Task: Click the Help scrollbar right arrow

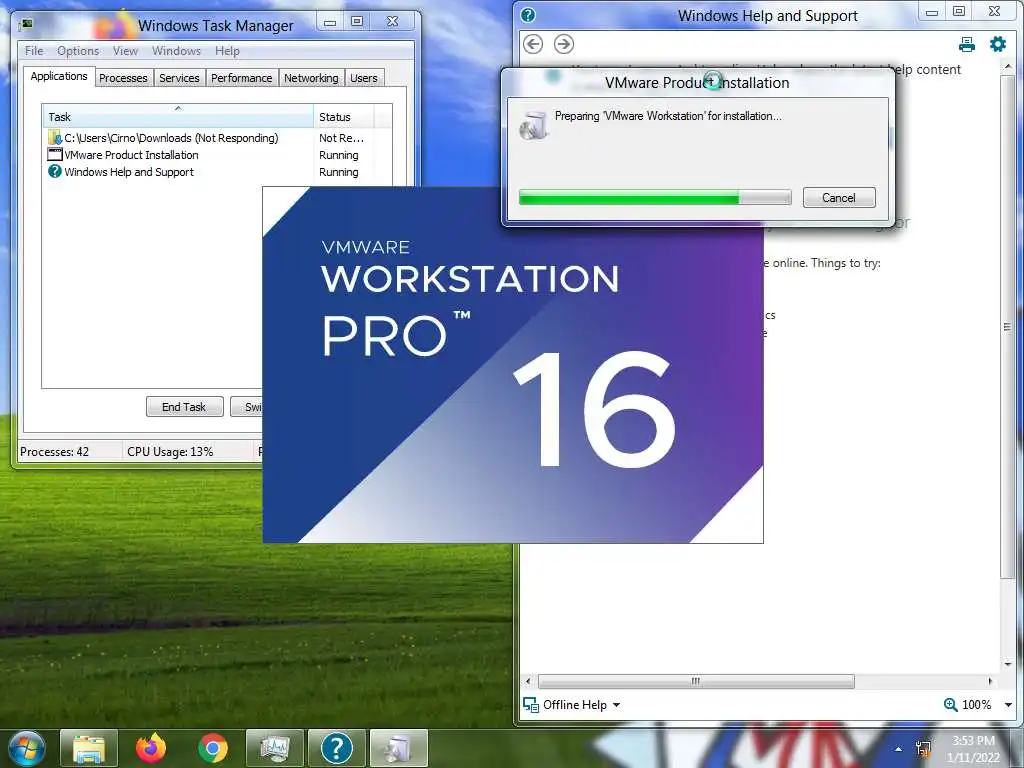Action: (x=991, y=681)
